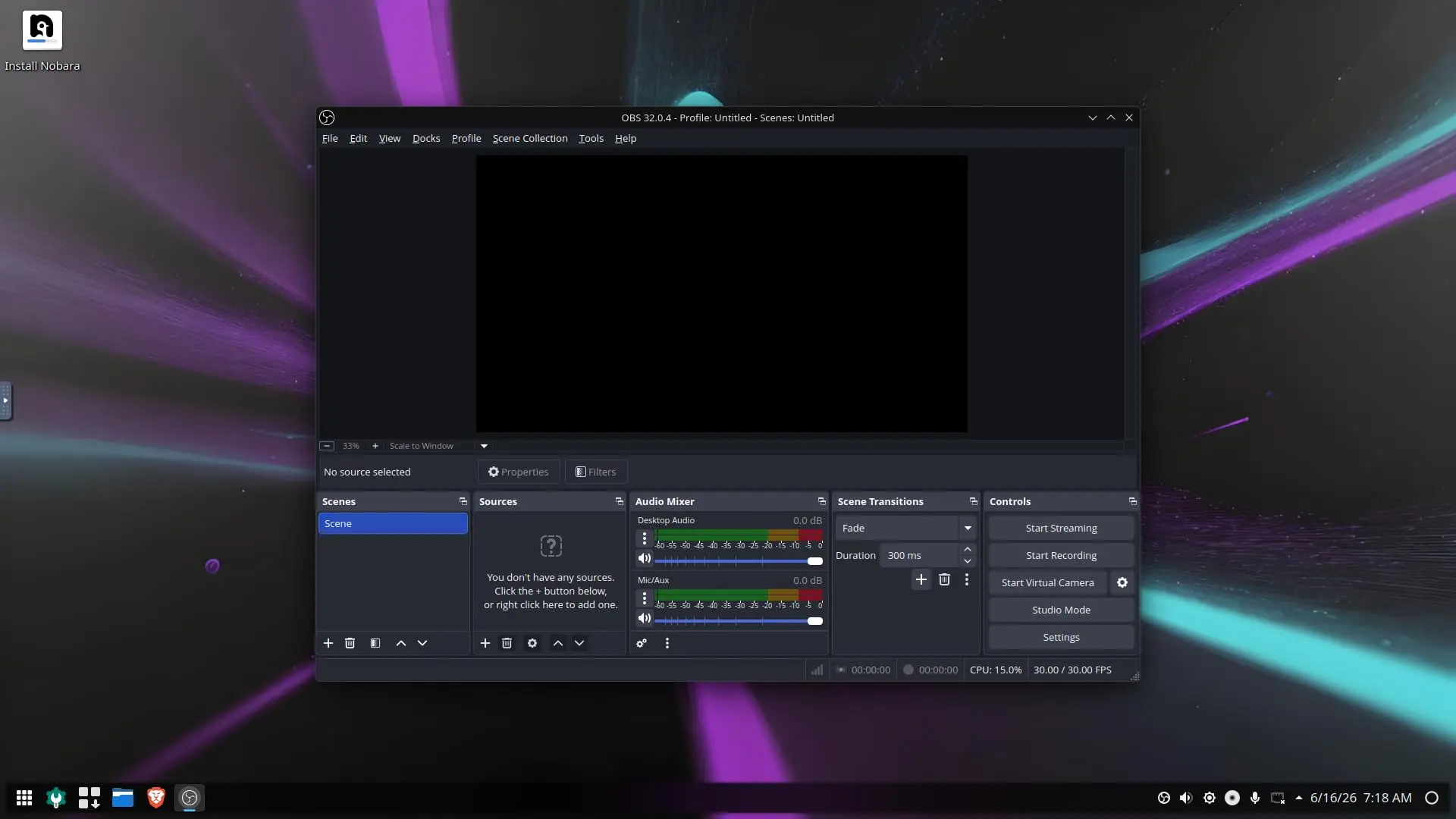Add a new source with plus icon

click(485, 643)
